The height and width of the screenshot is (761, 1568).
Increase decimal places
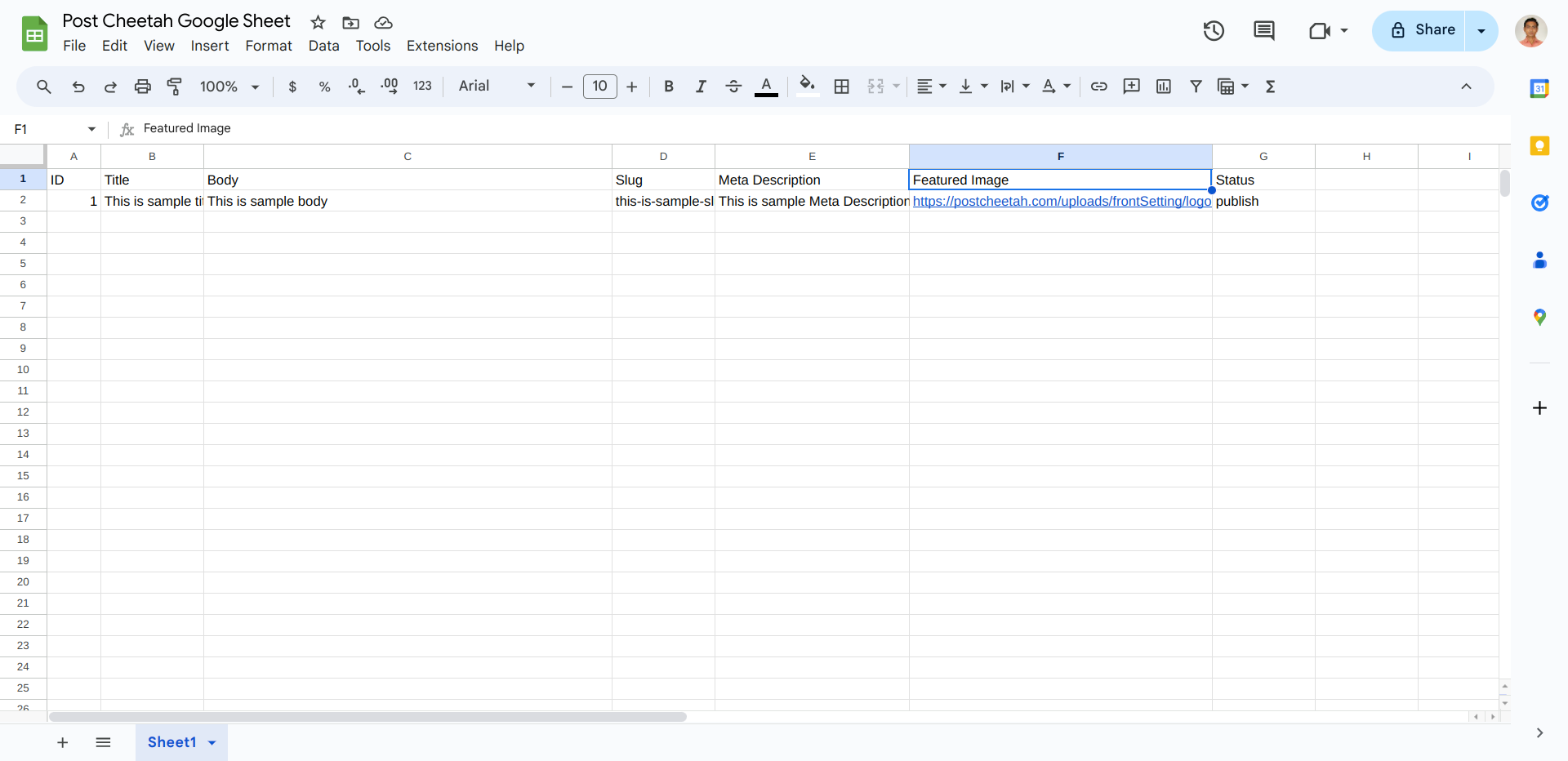point(390,87)
